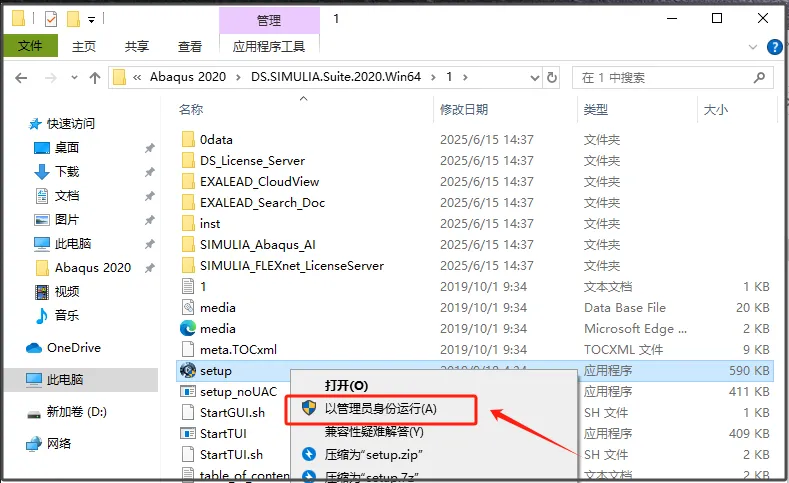Open 音乐 in quick access
Viewport: 789px width, 483px height.
[56, 315]
